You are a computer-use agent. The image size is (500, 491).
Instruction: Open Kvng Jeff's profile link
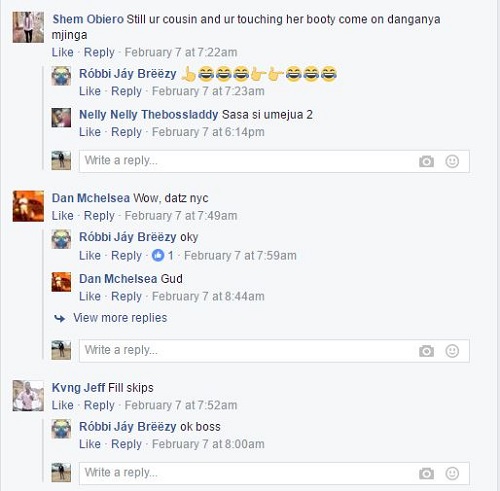coord(78,388)
